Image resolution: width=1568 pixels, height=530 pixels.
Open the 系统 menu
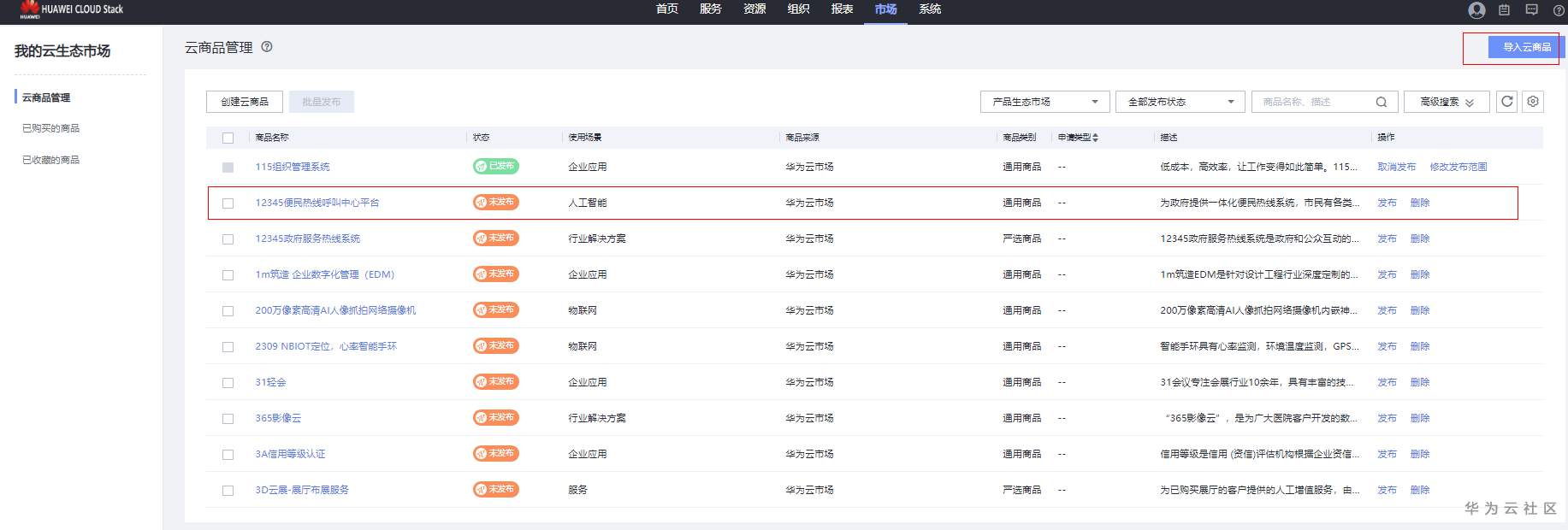pyautogui.click(x=930, y=9)
